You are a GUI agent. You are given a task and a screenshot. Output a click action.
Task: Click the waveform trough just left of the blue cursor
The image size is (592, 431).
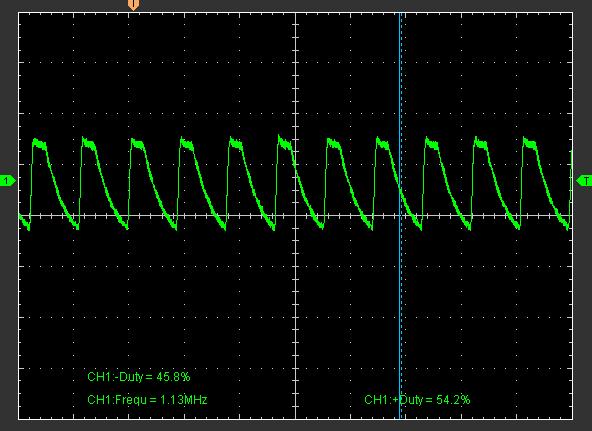pos(371,226)
